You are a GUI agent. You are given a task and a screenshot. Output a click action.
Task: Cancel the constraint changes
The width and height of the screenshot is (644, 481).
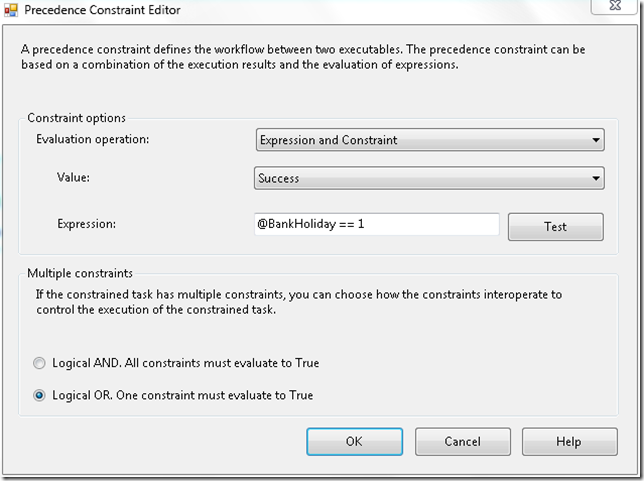click(x=462, y=441)
